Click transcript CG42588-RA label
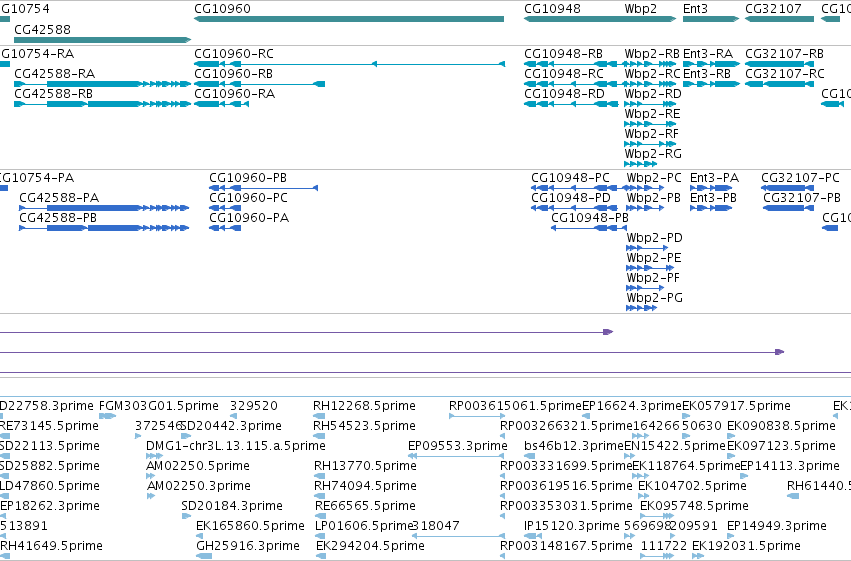 (54, 74)
